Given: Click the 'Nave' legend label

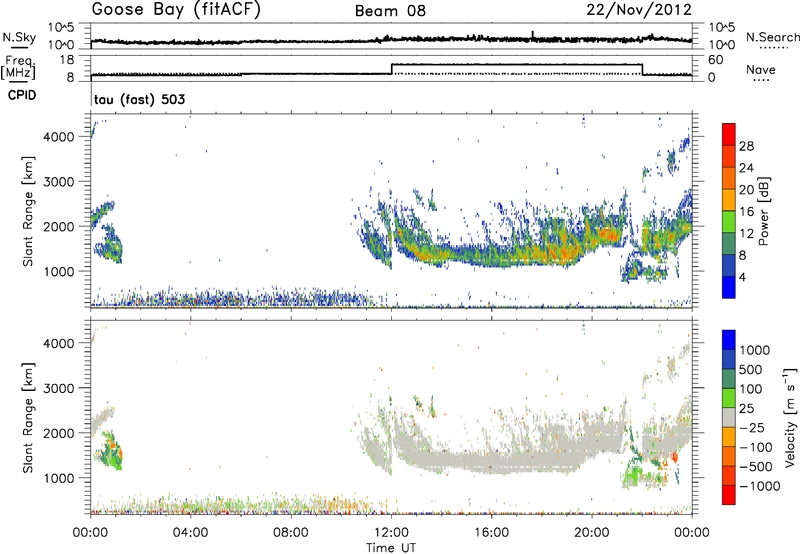Looking at the screenshot, I should click(x=761, y=69).
